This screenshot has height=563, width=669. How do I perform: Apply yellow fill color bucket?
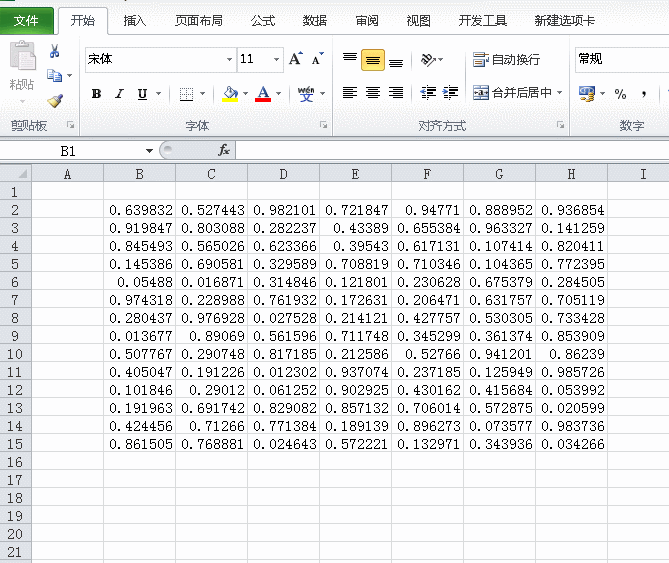point(230,93)
